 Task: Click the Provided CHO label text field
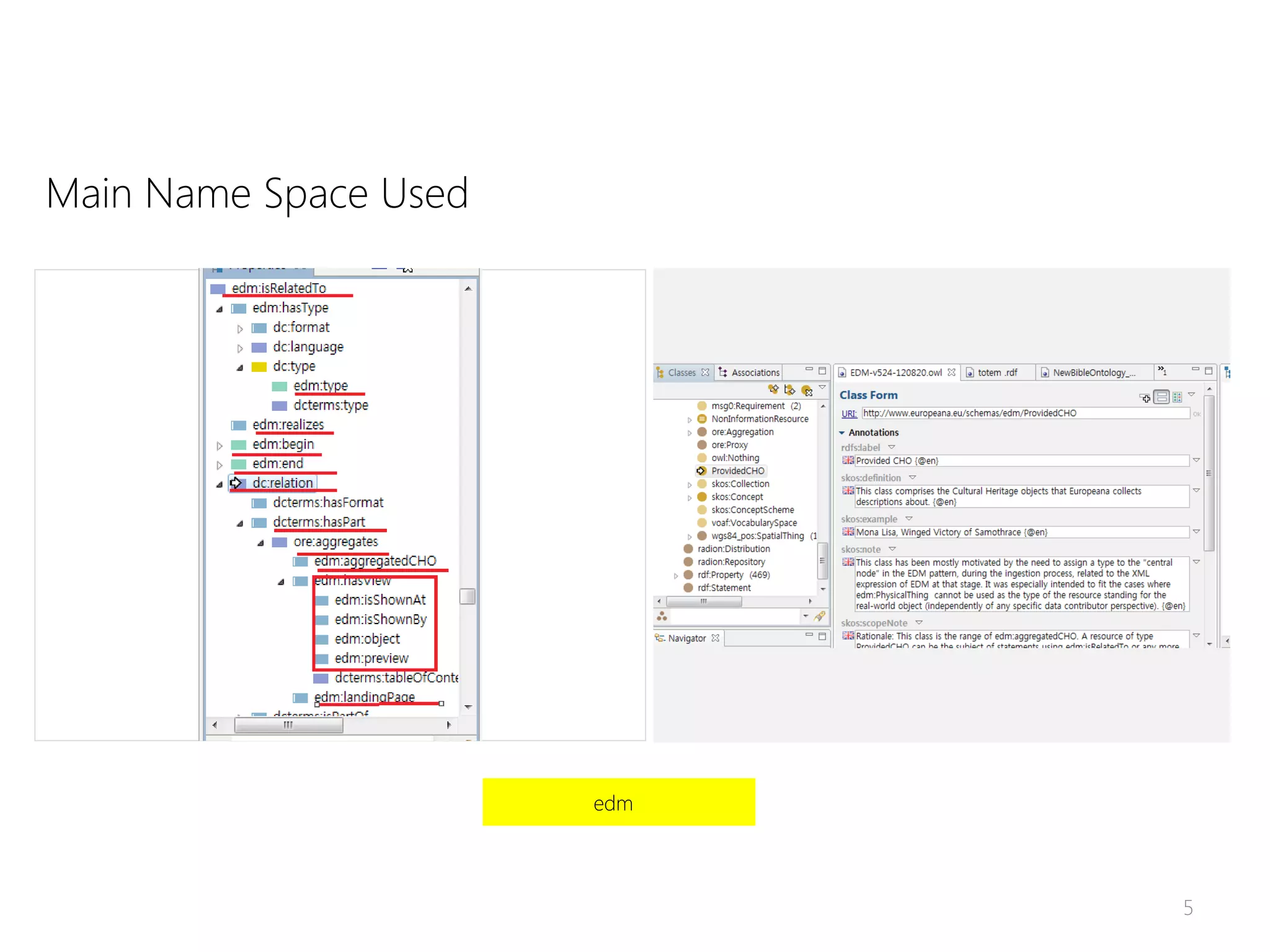1021,461
